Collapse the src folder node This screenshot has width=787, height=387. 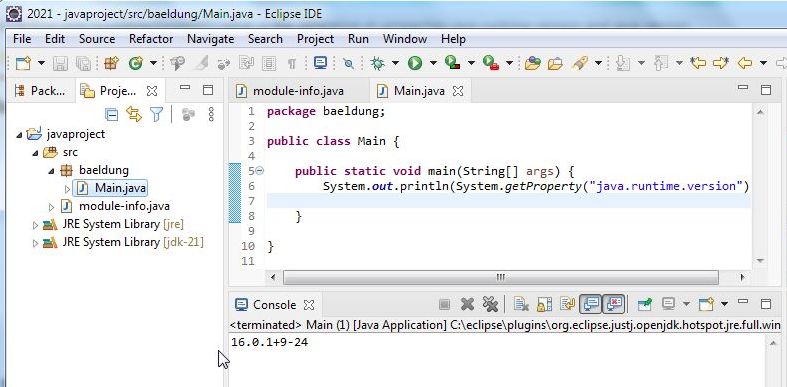pyautogui.click(x=35, y=153)
